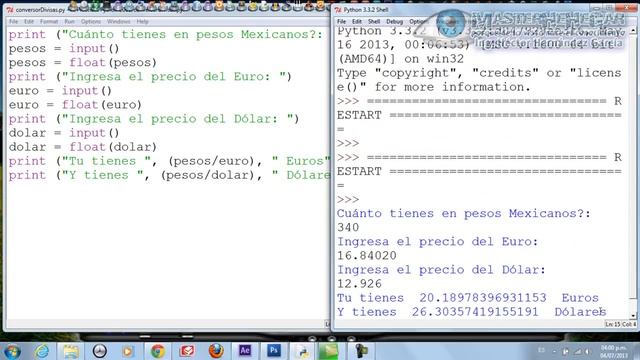Click the entered value 16.84020 in Shell
The width and height of the screenshot is (640, 360).
point(367,256)
